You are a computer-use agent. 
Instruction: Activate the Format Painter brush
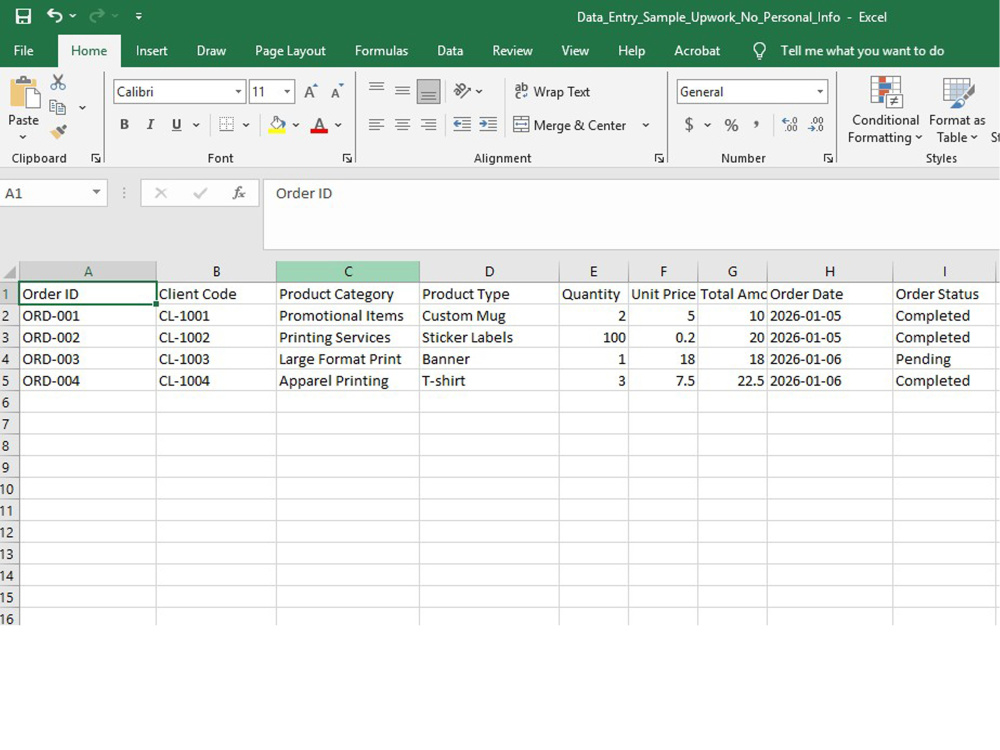click(58, 131)
